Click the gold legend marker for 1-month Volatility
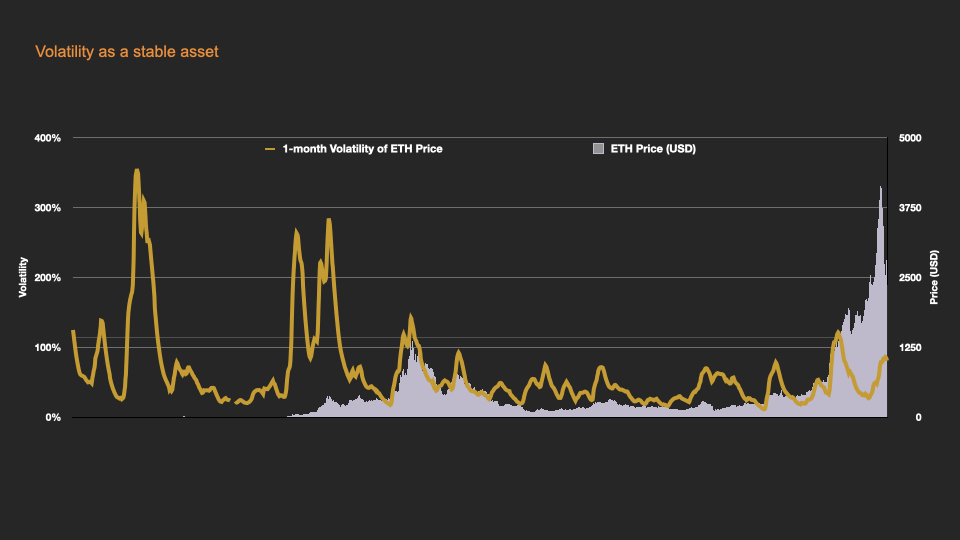Viewport: 960px width, 540px height. (x=270, y=149)
